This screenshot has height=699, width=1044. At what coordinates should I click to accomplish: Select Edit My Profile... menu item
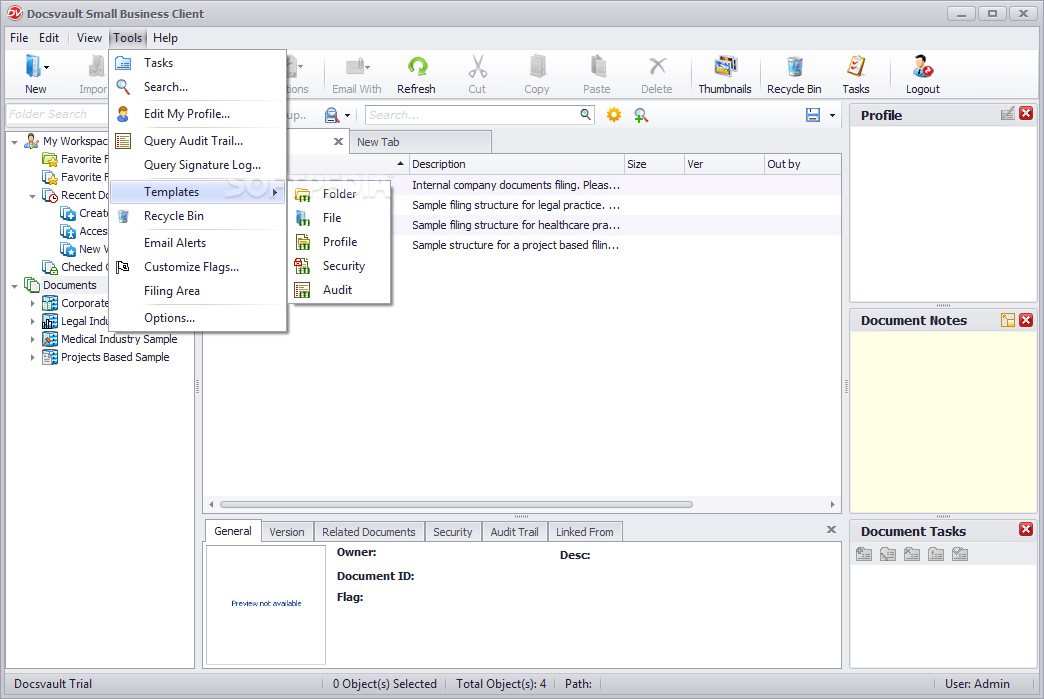click(198, 114)
